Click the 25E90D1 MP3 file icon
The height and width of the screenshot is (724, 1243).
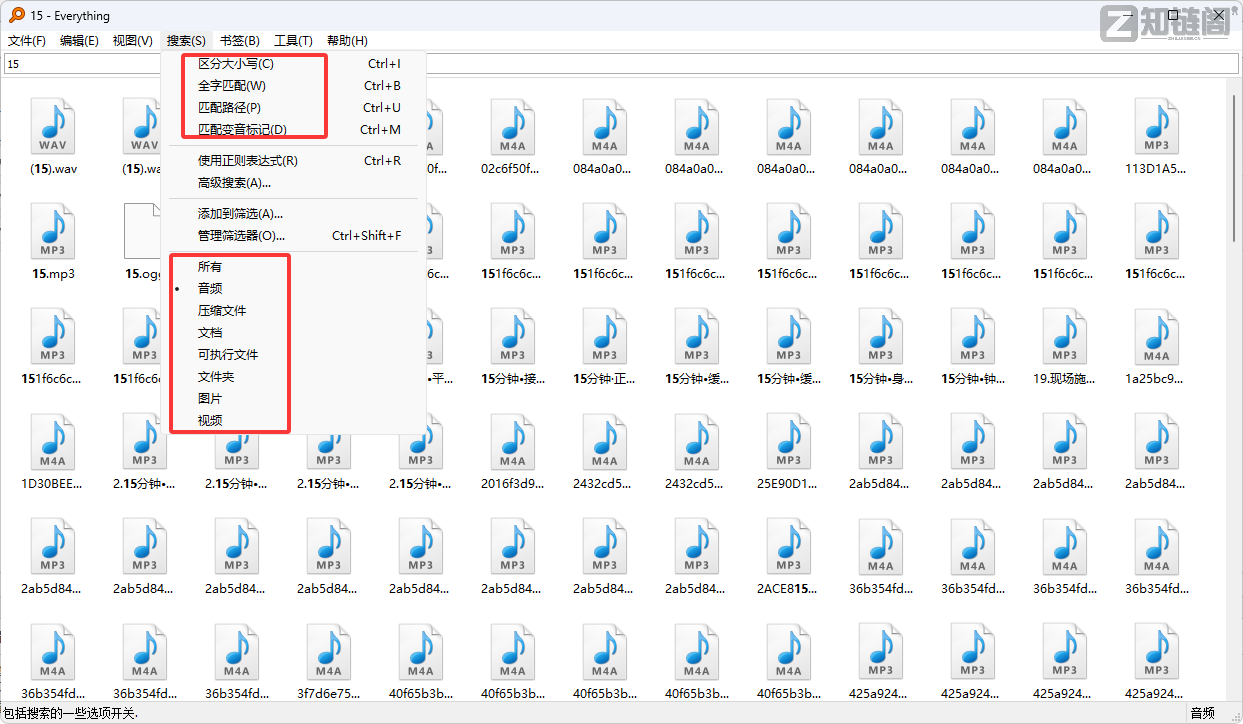[x=789, y=441]
